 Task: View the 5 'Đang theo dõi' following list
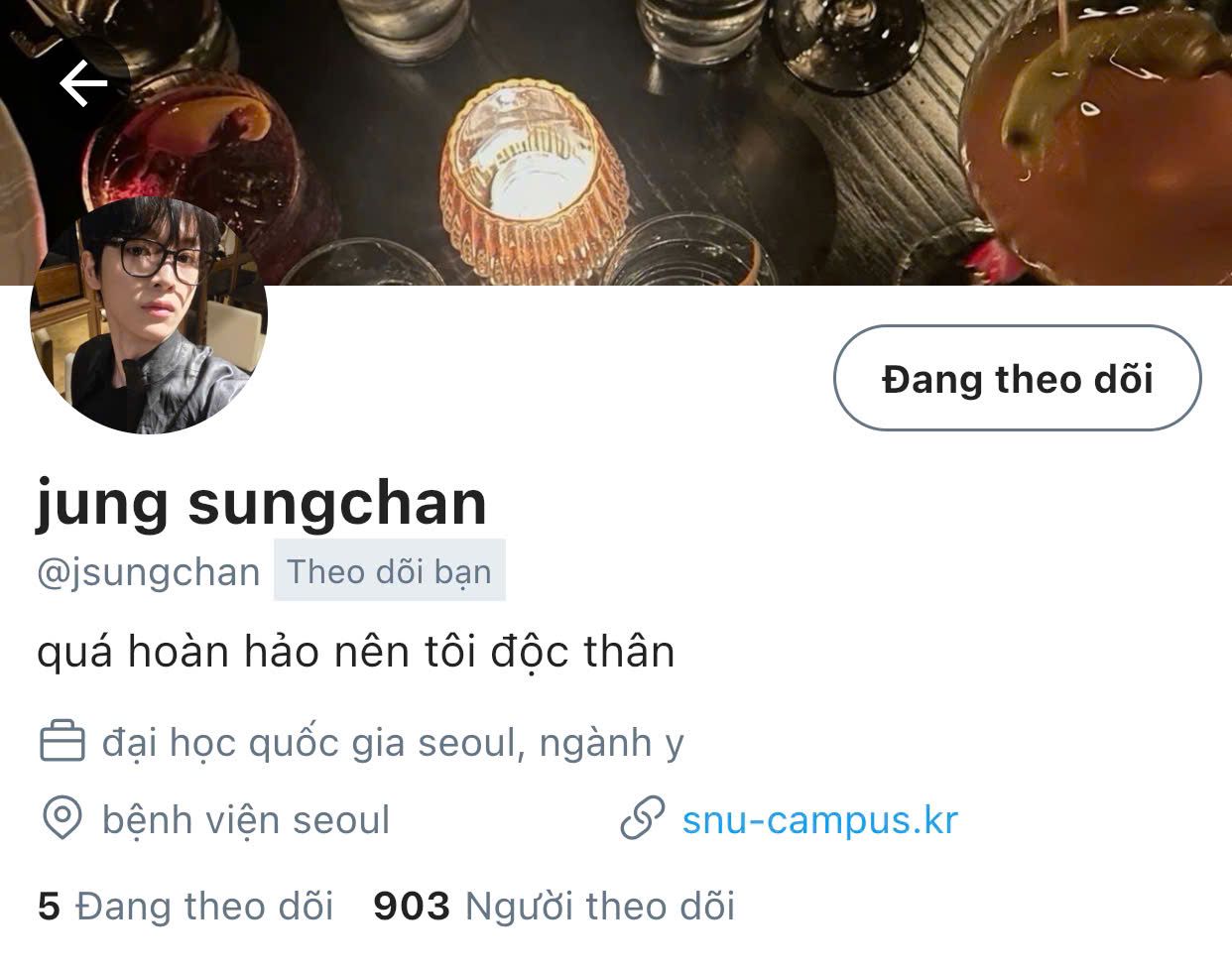click(185, 907)
